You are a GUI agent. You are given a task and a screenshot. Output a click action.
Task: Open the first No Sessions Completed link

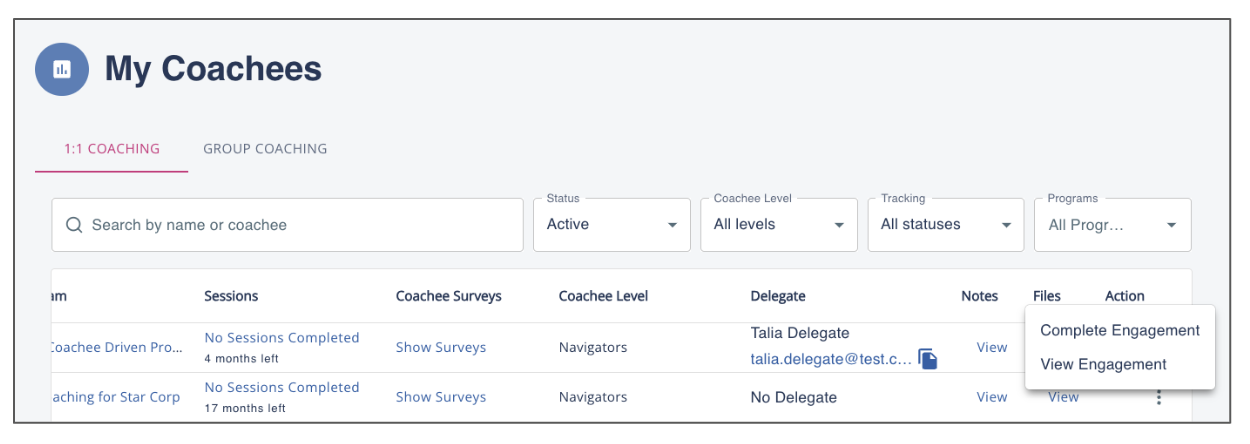pyautogui.click(x=282, y=338)
